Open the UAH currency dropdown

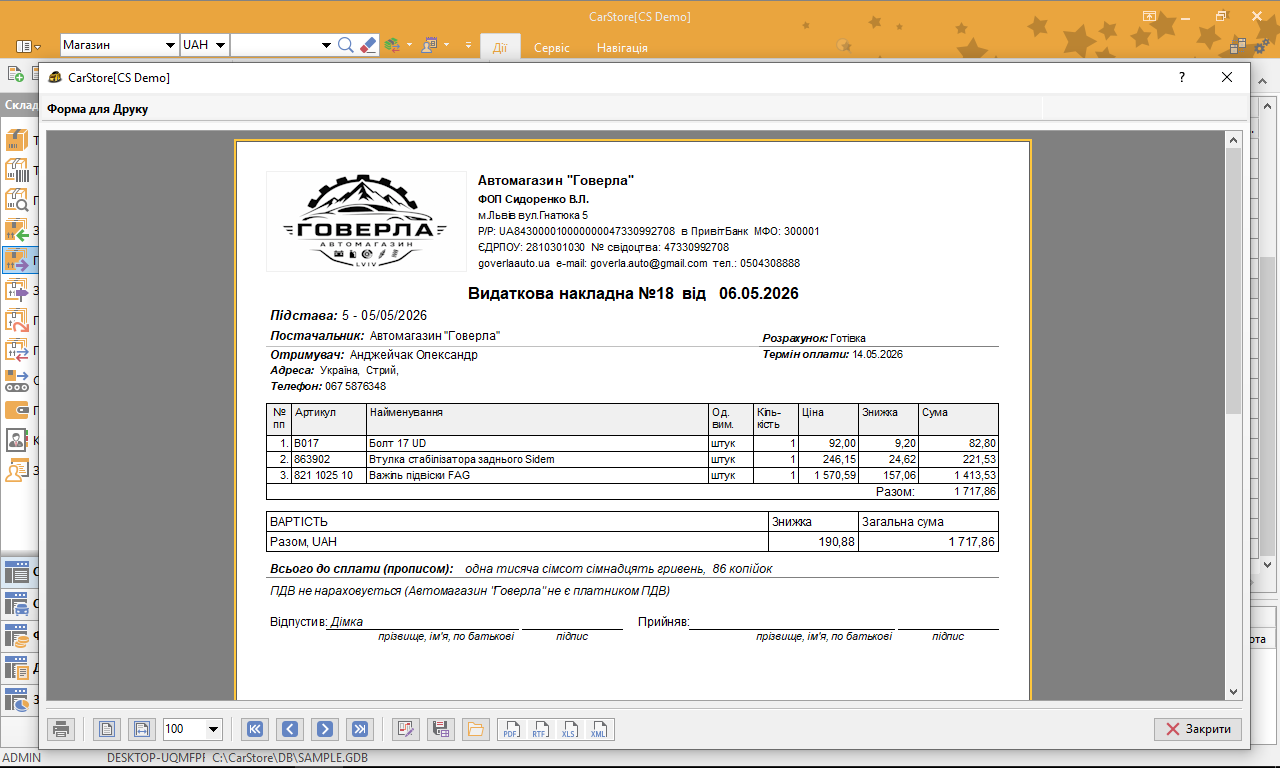(219, 45)
